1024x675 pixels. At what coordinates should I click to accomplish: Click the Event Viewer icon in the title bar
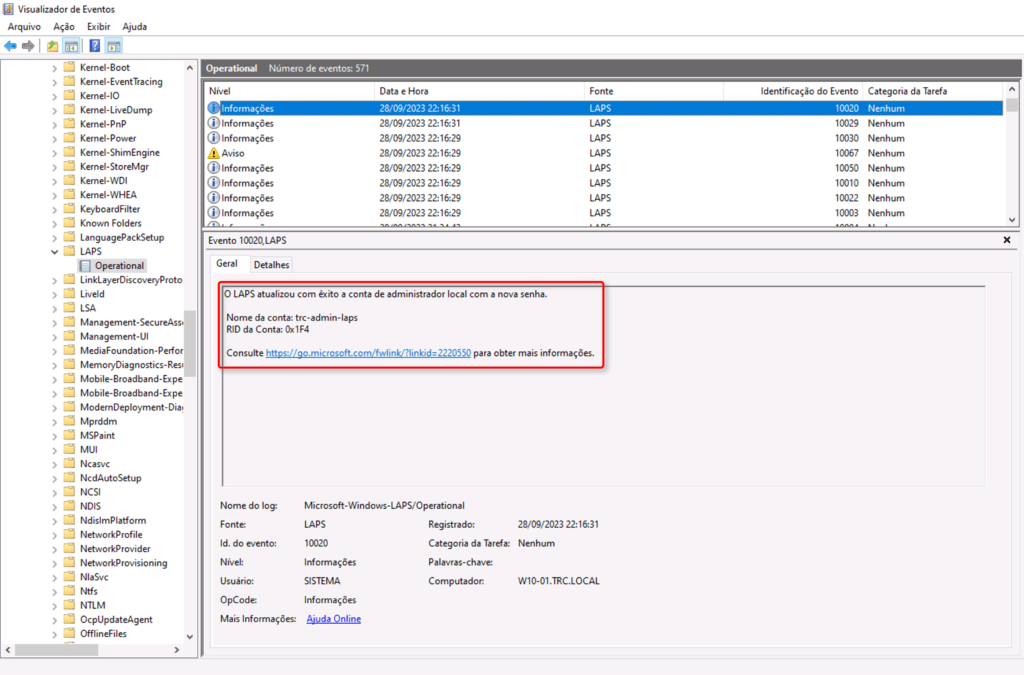coord(8,8)
